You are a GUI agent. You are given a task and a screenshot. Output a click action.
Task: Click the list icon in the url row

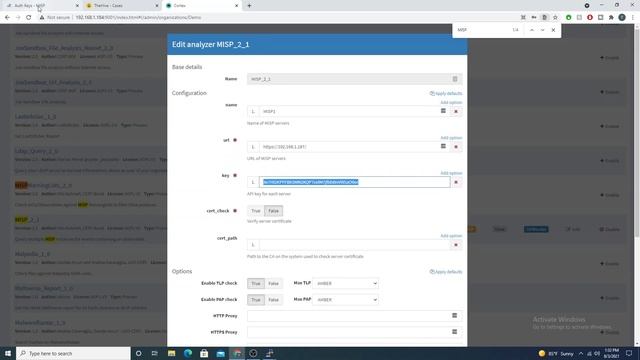coord(443,146)
